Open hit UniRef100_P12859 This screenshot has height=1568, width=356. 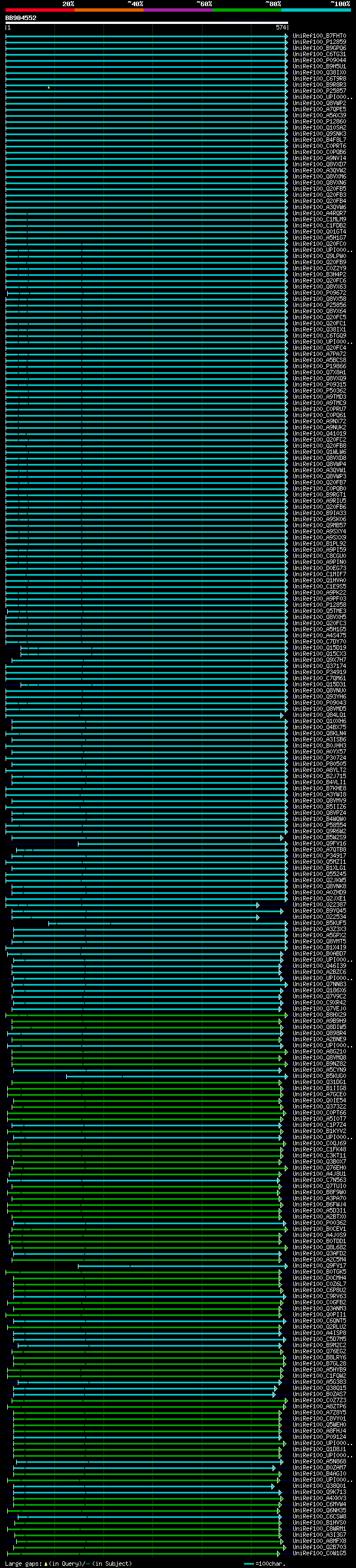319,42
